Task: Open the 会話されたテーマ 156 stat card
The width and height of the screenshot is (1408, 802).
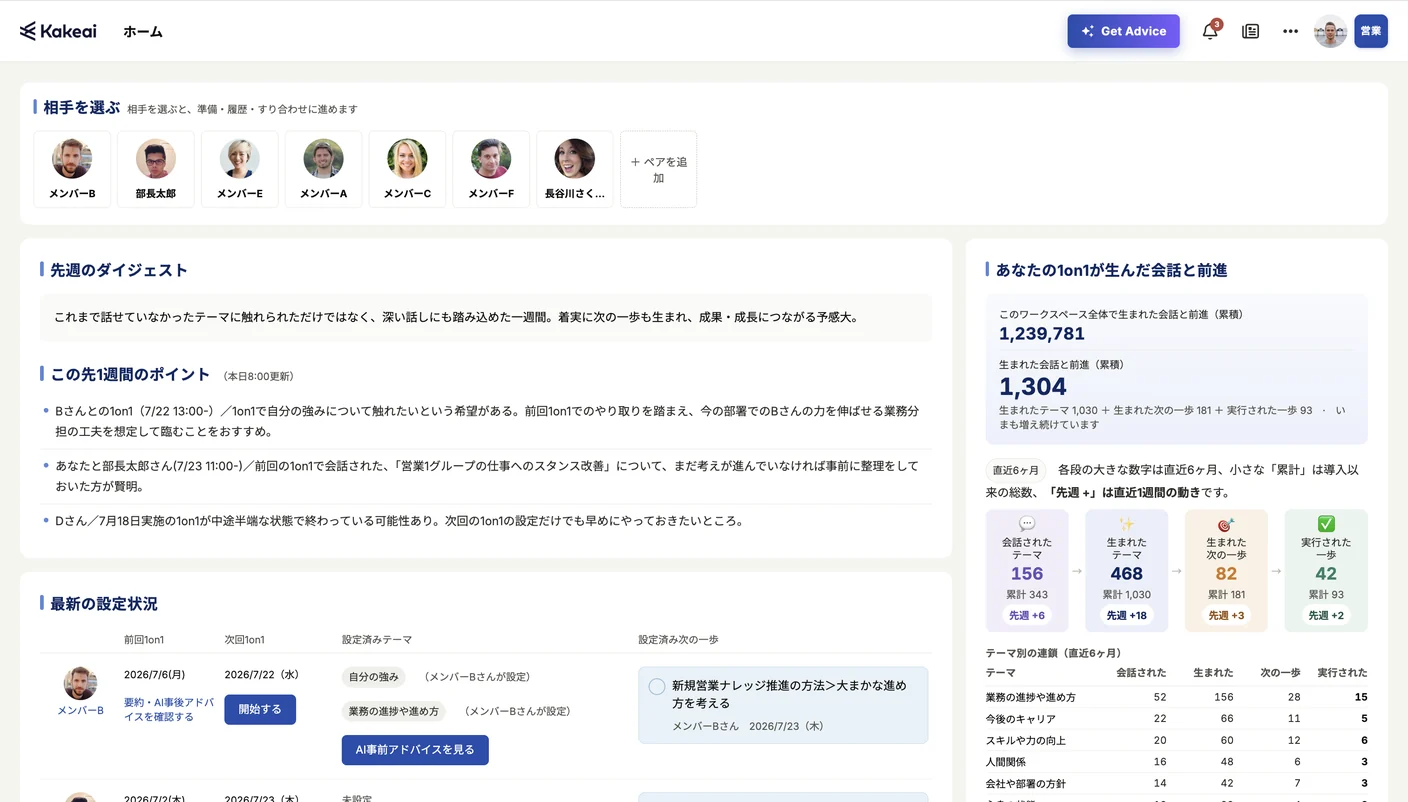Action: click(1027, 571)
